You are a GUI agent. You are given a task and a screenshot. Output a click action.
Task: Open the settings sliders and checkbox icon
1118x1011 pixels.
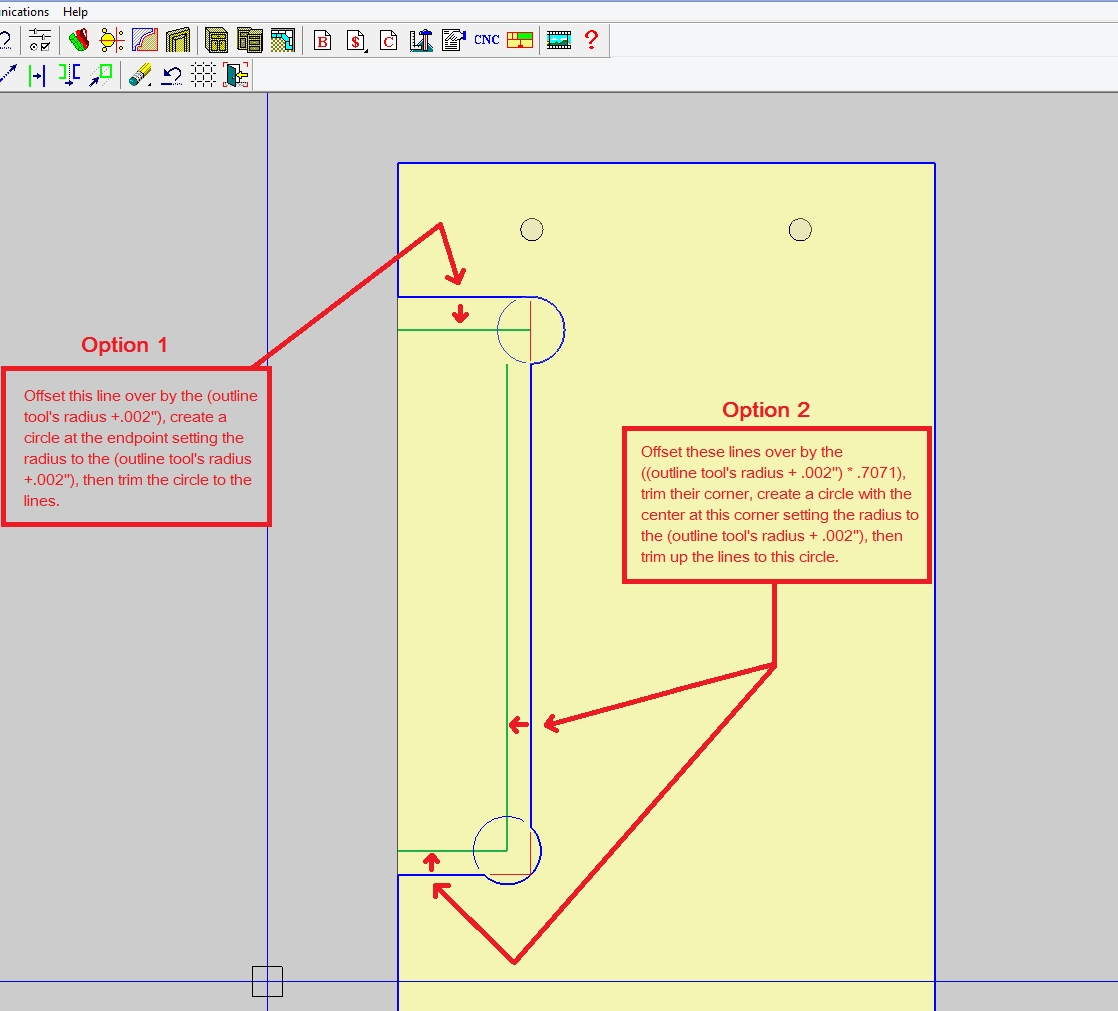[40, 40]
